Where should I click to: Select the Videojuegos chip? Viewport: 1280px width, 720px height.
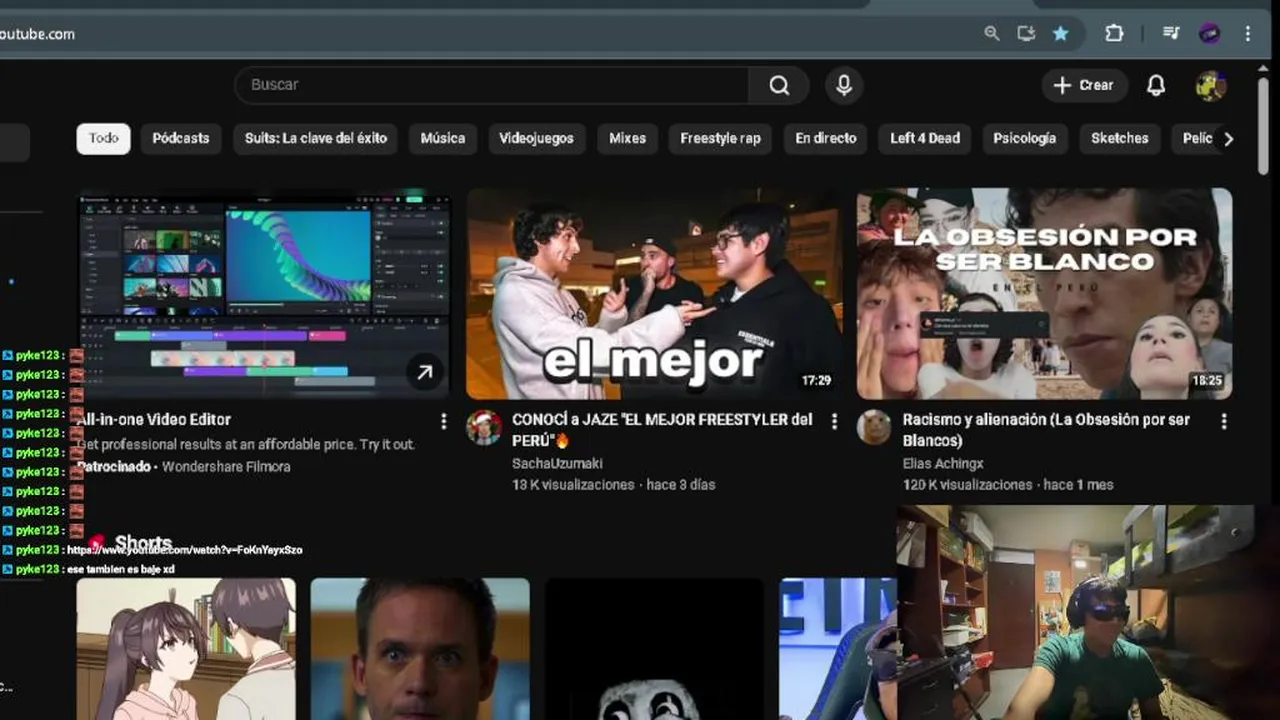[536, 138]
